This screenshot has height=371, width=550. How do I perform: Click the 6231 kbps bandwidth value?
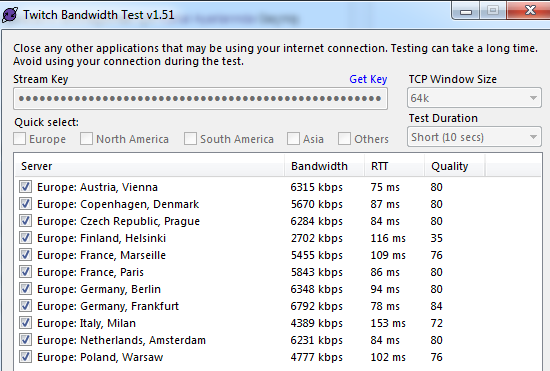click(x=316, y=340)
